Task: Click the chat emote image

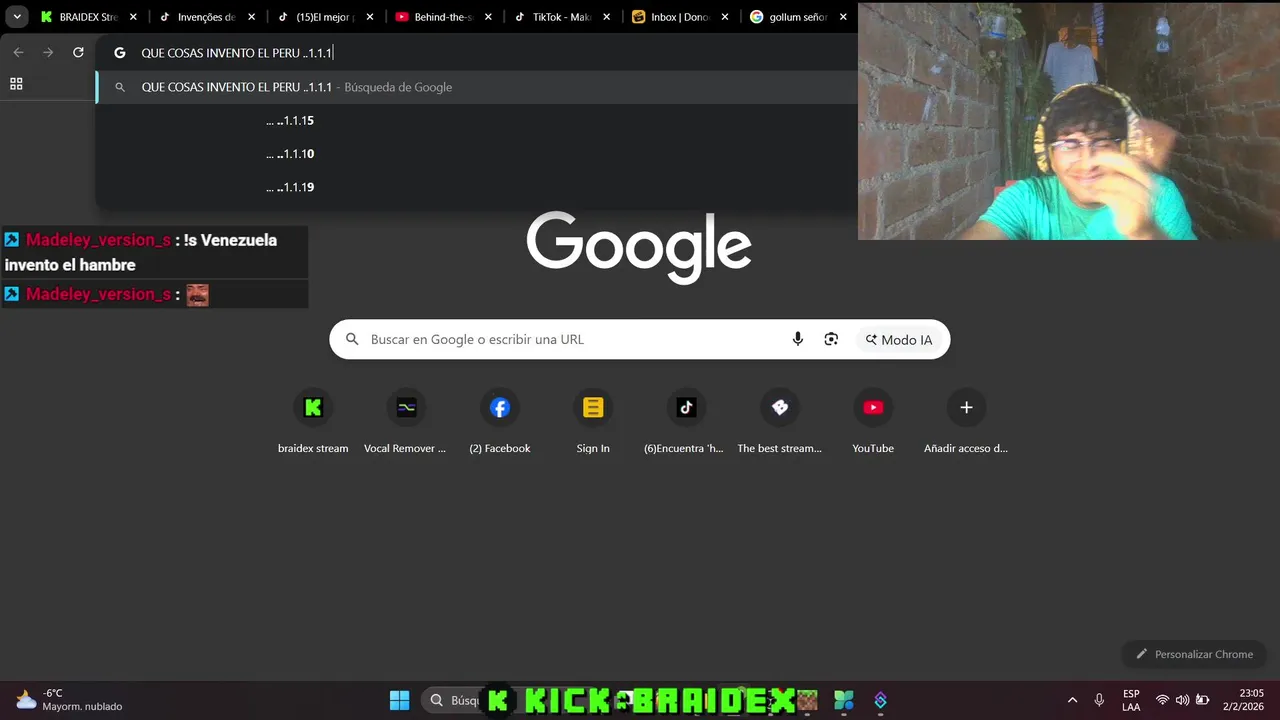Action: pos(197,294)
